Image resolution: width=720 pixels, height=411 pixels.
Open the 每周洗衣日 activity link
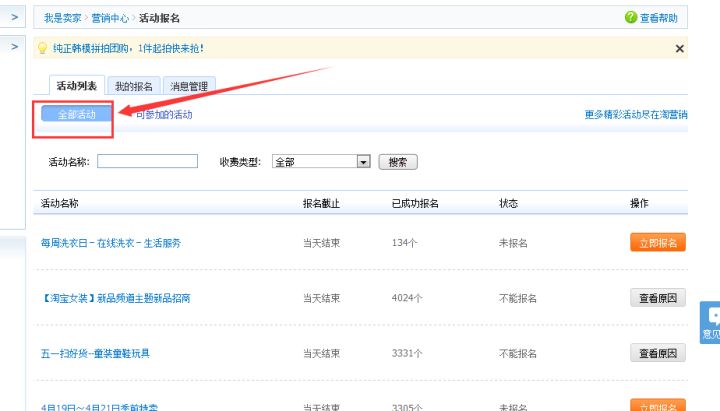coord(111,243)
